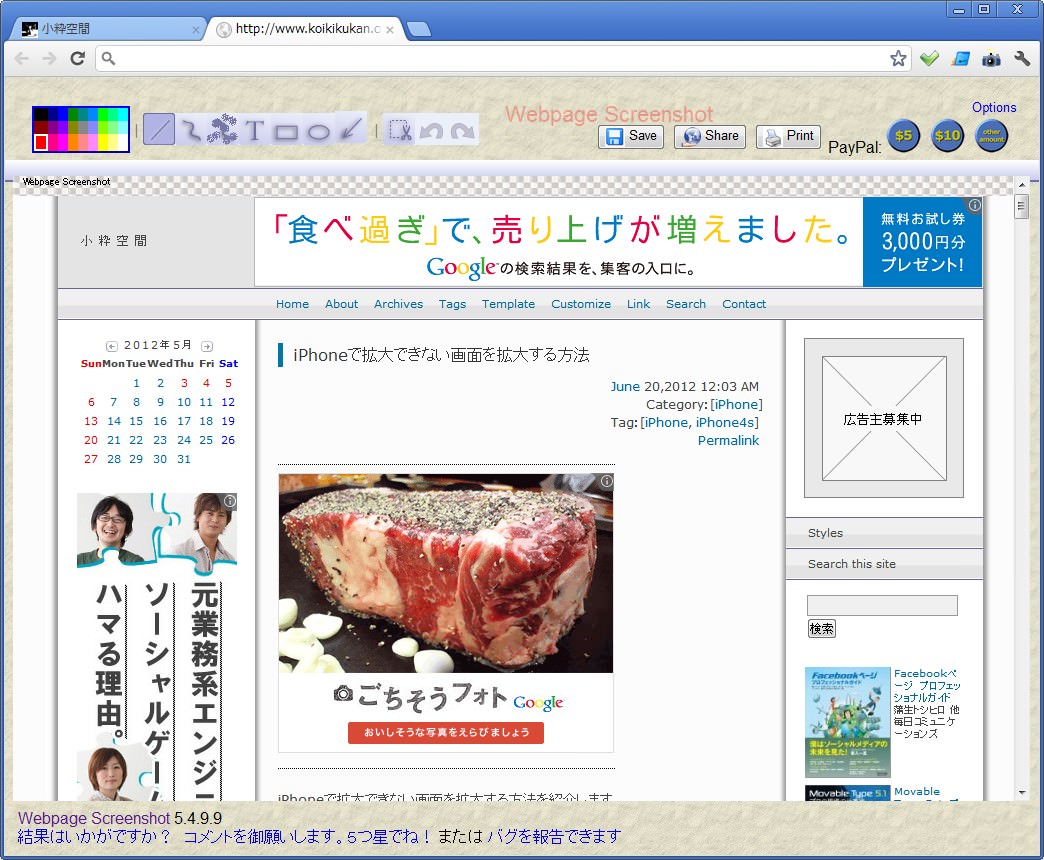Image resolution: width=1044 pixels, height=860 pixels.
Task: Select the straight line drawing tool
Action: pyautogui.click(x=159, y=129)
